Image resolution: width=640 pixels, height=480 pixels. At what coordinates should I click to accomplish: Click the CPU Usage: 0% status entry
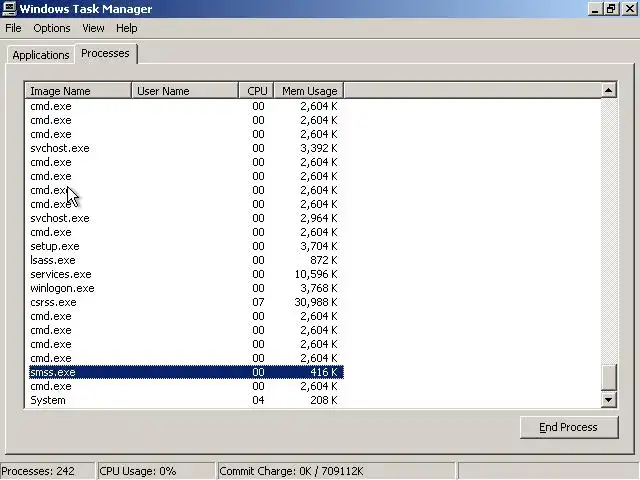click(x=156, y=471)
